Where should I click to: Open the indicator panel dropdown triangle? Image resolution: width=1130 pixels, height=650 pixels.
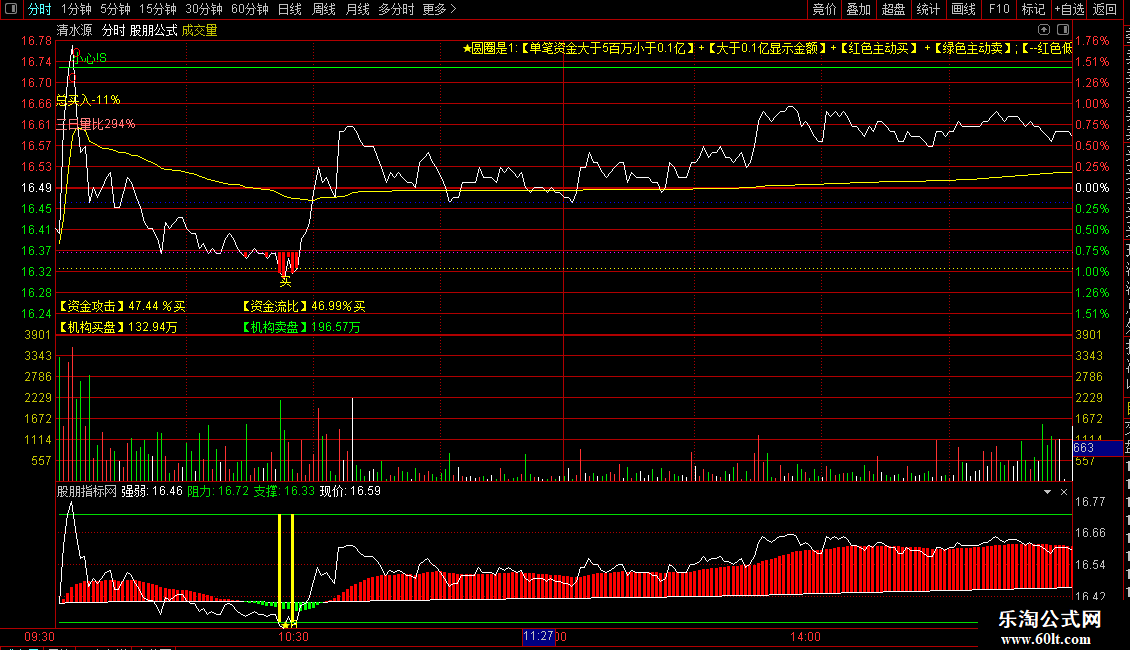[1047, 491]
